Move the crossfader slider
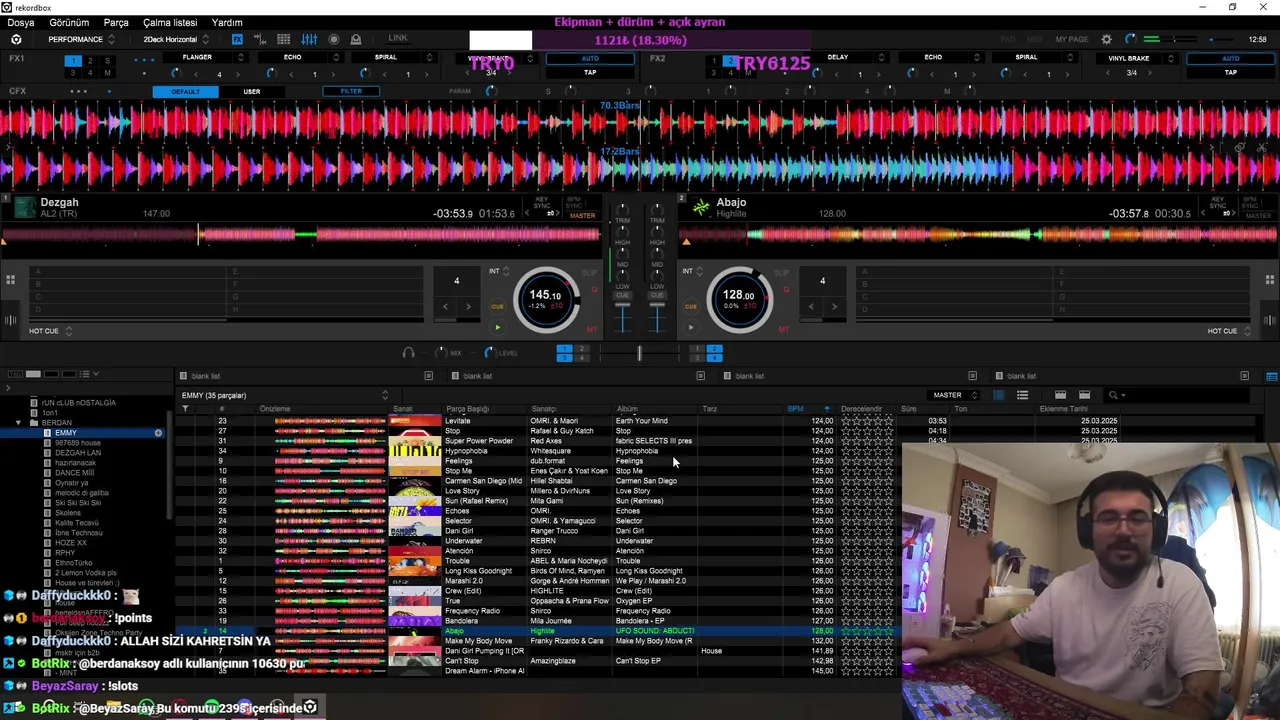 point(639,353)
